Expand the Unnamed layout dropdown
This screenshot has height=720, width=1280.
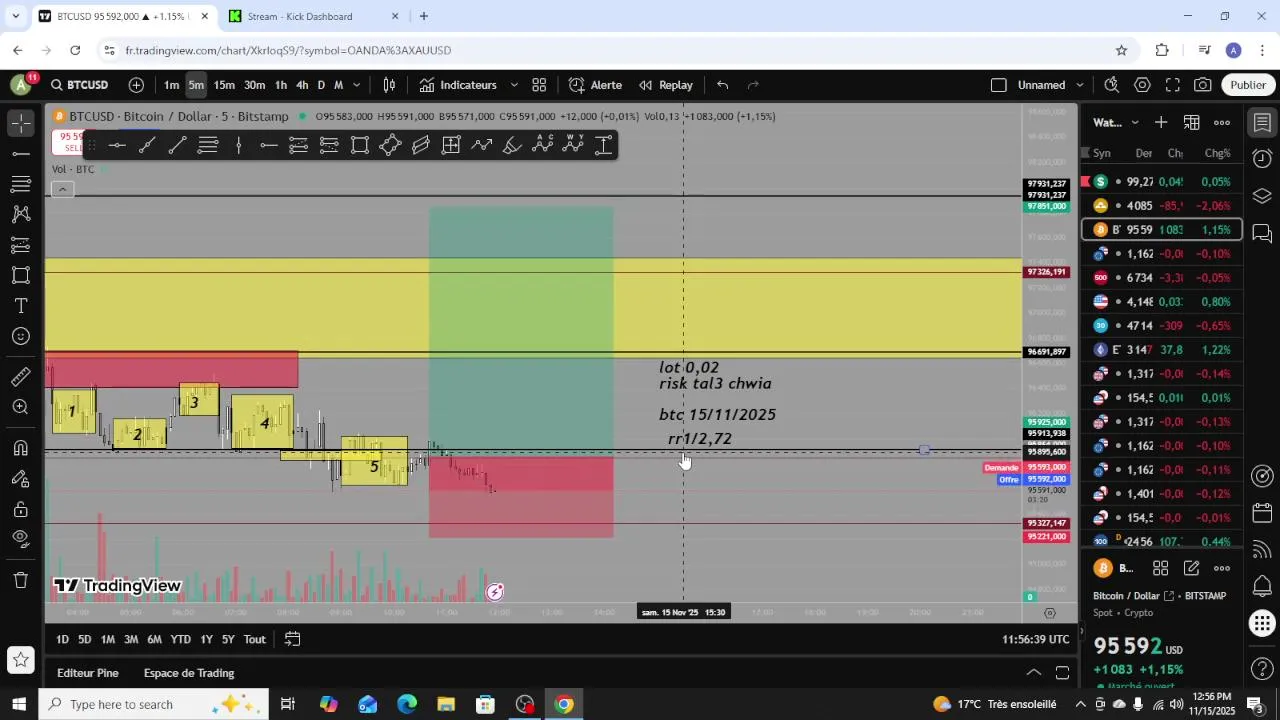(1081, 85)
